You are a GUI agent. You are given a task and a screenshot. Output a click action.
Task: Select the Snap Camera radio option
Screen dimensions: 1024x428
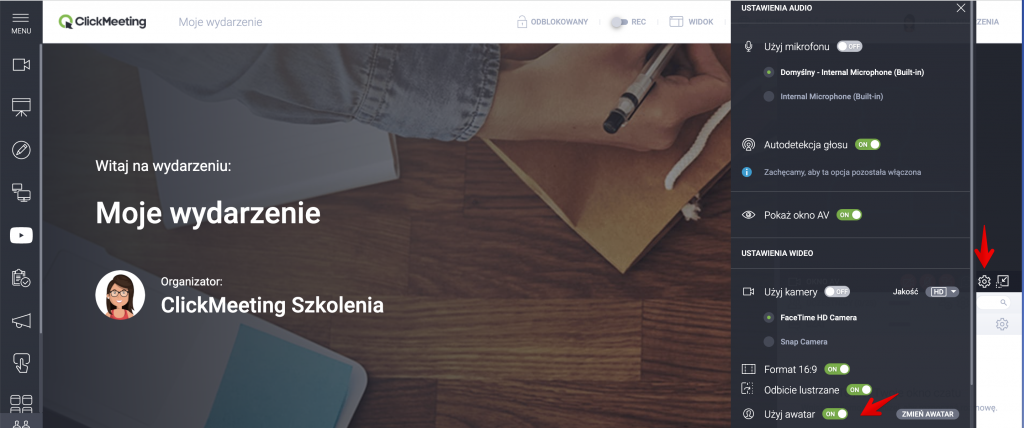[x=769, y=342]
